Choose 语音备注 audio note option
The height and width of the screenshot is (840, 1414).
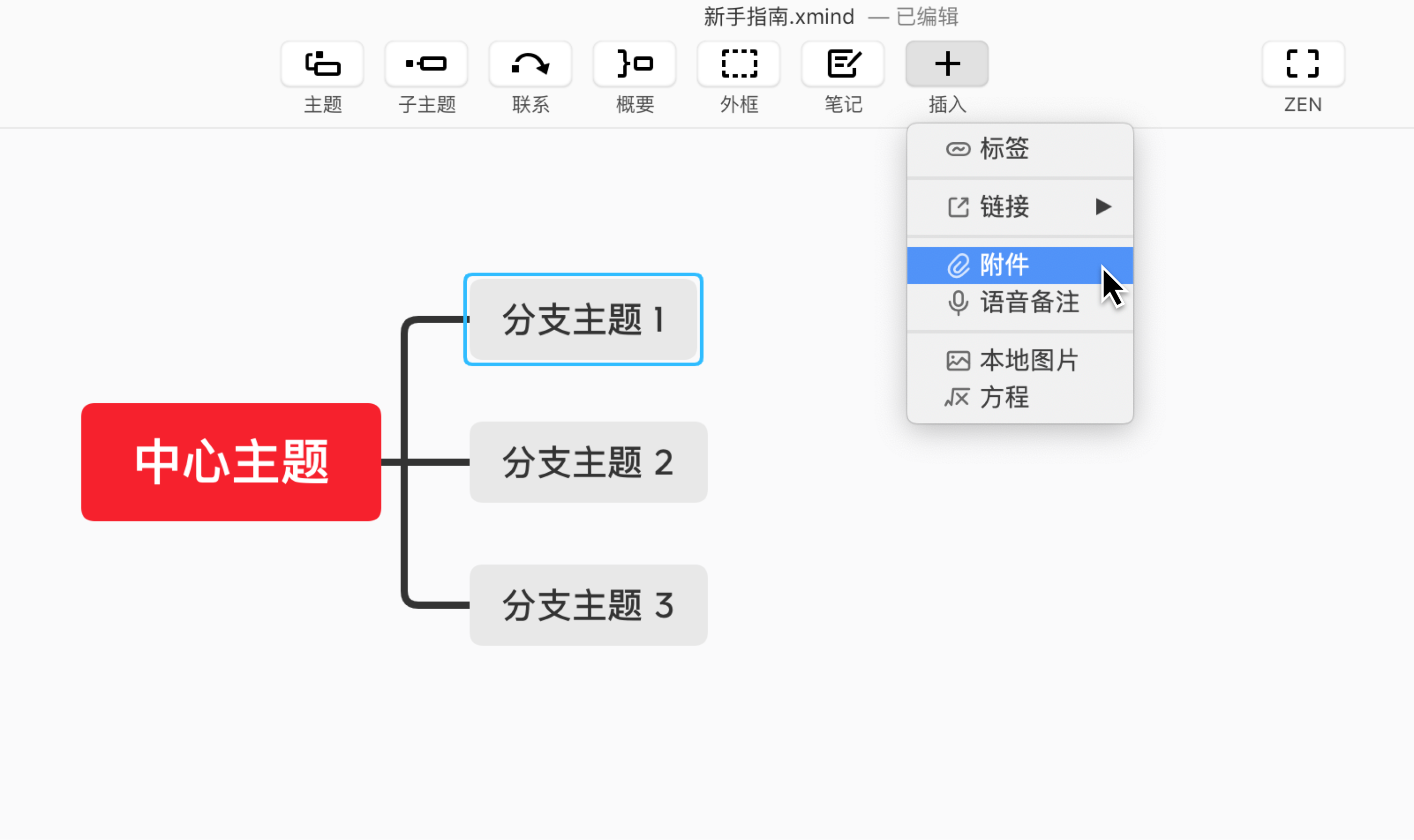pyautogui.click(x=1029, y=302)
